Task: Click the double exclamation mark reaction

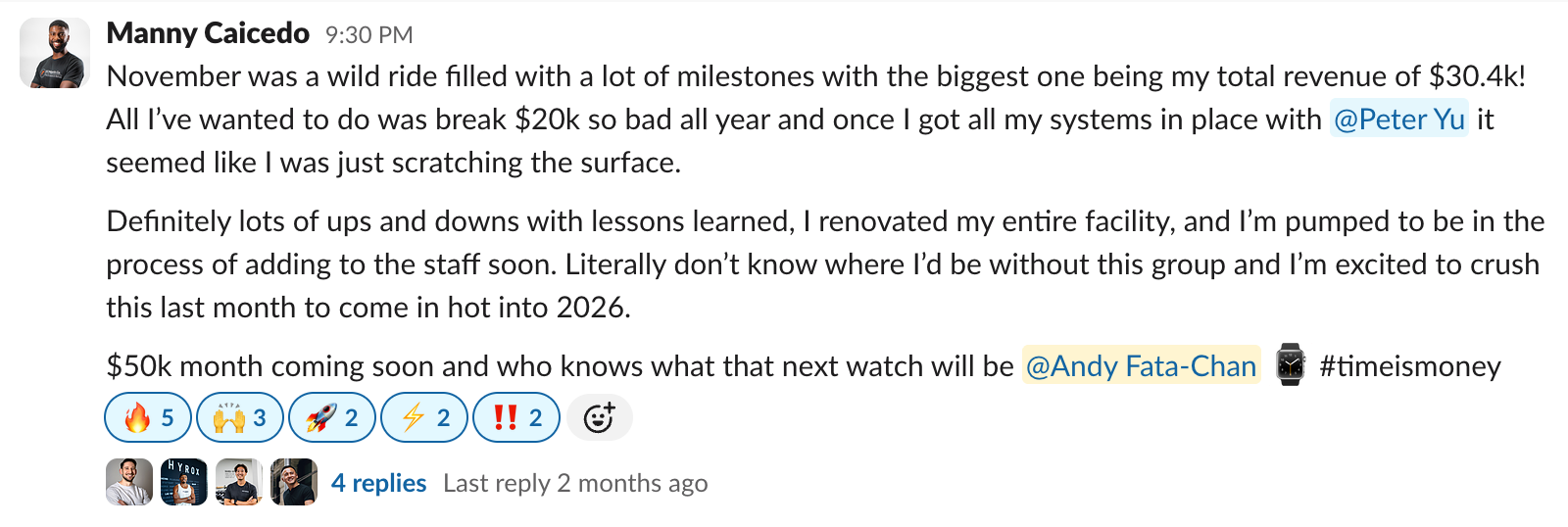Action: (x=516, y=418)
